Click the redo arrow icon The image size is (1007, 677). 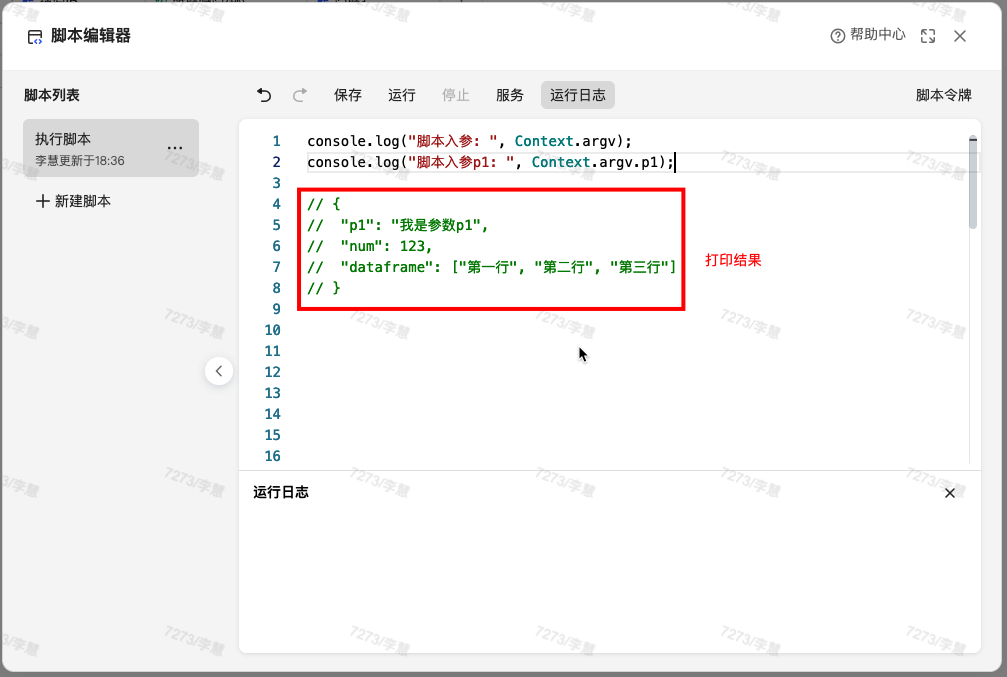pos(300,95)
